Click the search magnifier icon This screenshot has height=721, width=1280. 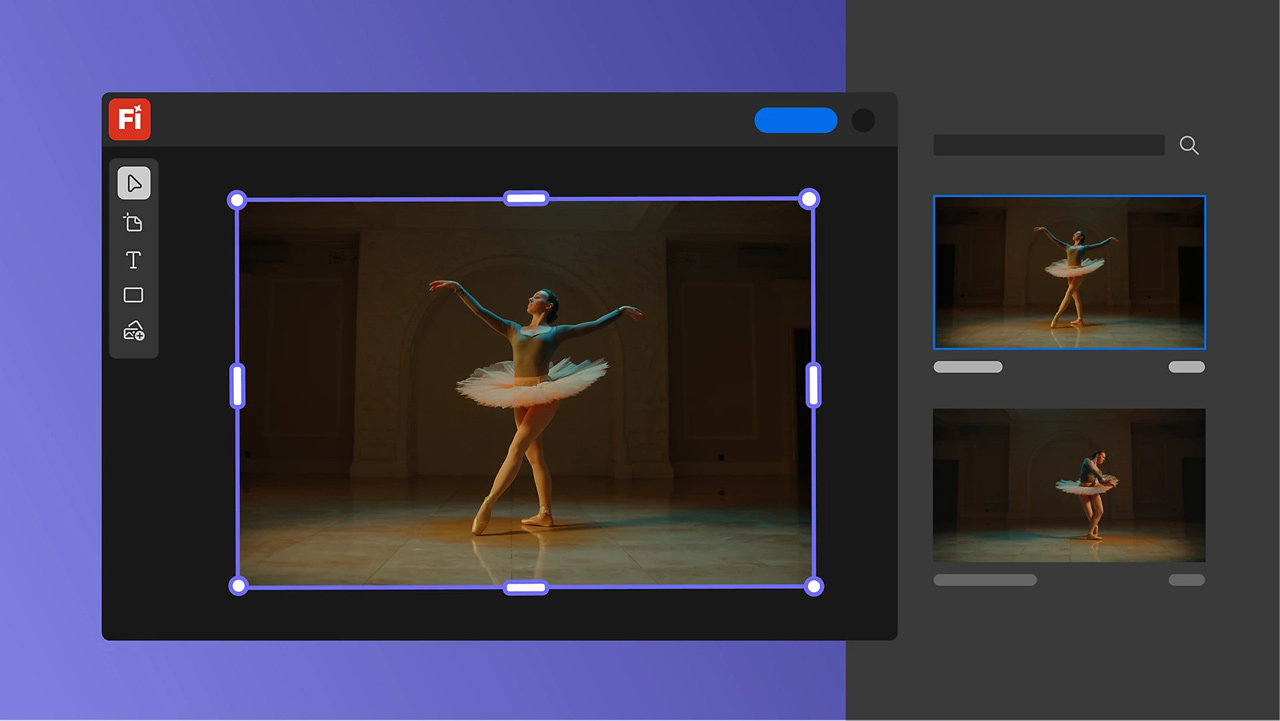(x=1188, y=145)
